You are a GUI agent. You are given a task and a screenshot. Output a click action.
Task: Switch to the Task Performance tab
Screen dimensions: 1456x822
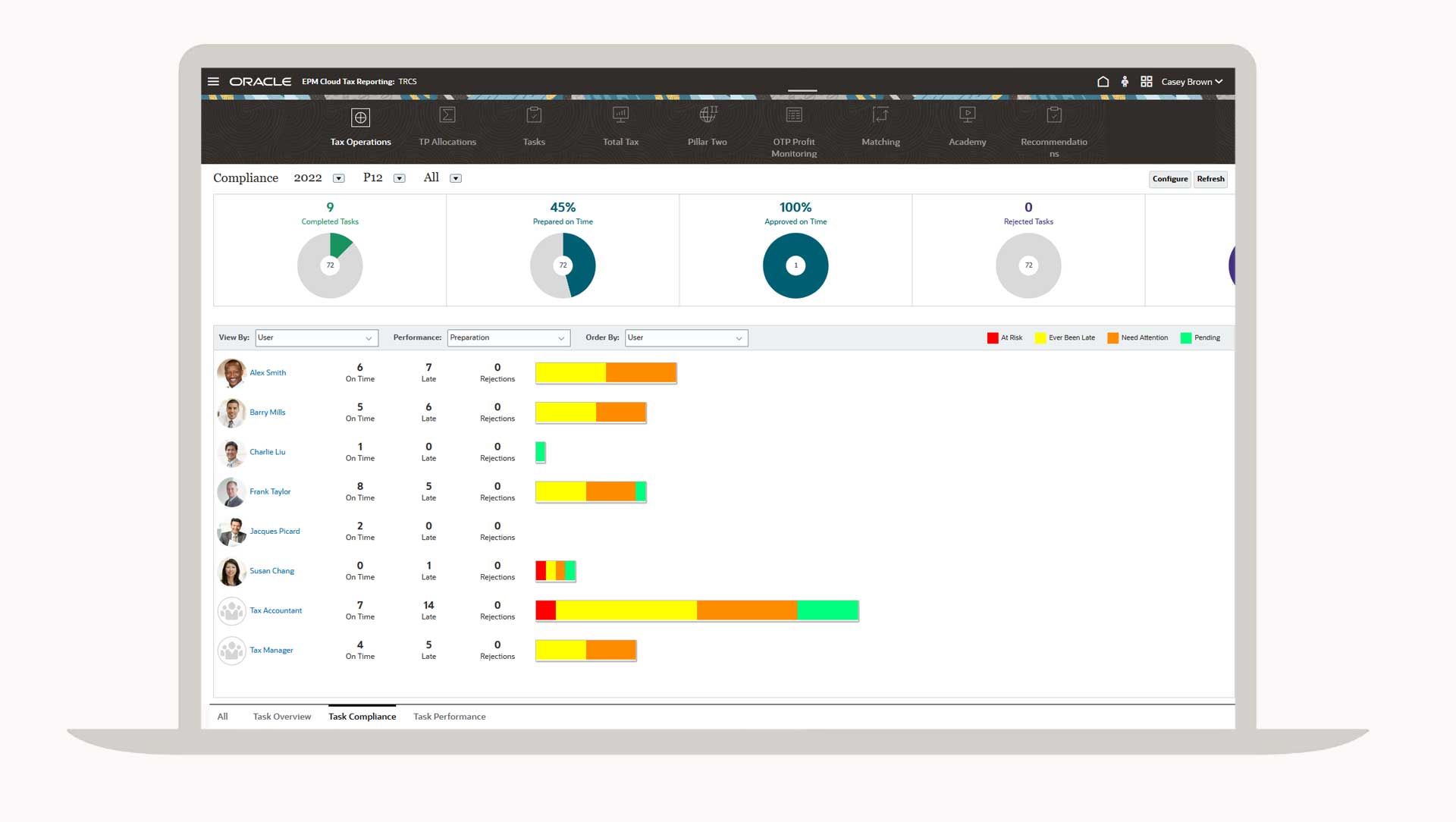point(449,717)
